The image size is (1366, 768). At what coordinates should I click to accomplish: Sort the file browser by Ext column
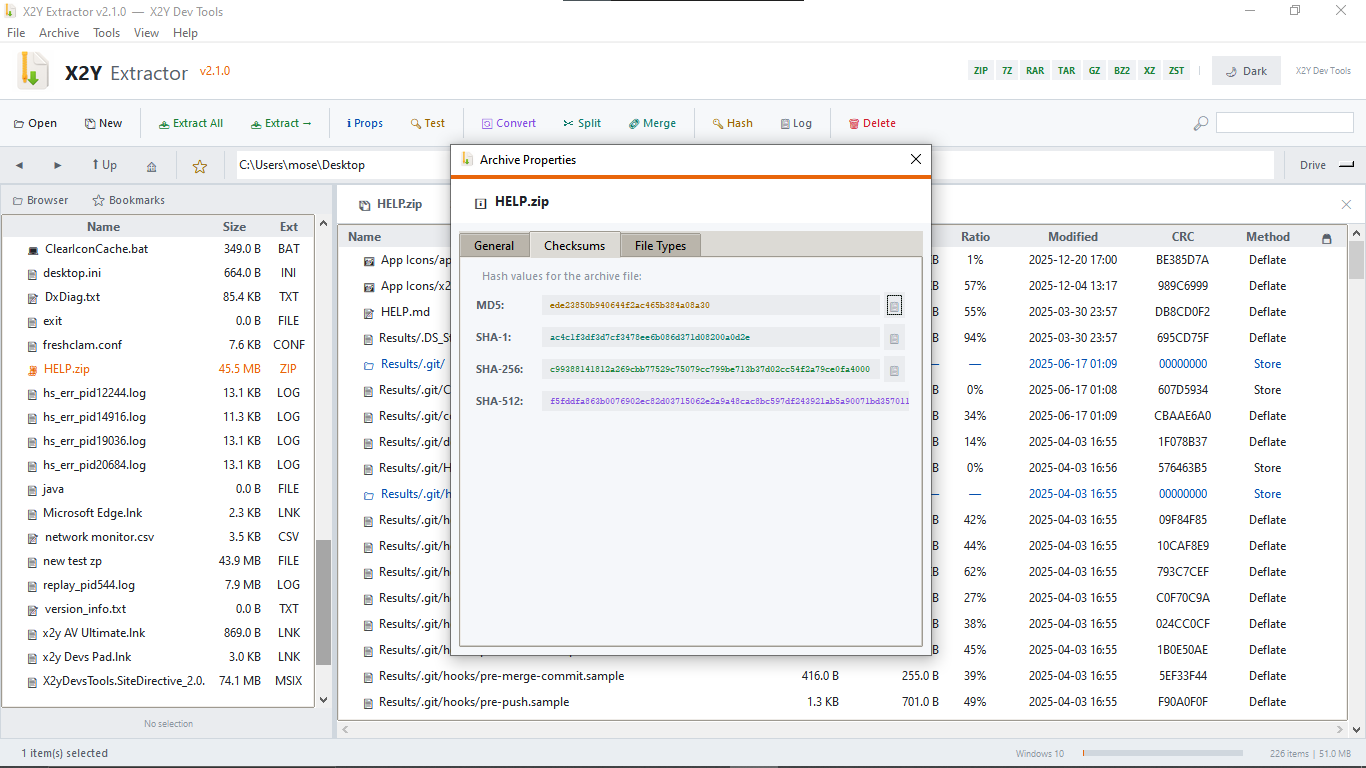tap(289, 227)
